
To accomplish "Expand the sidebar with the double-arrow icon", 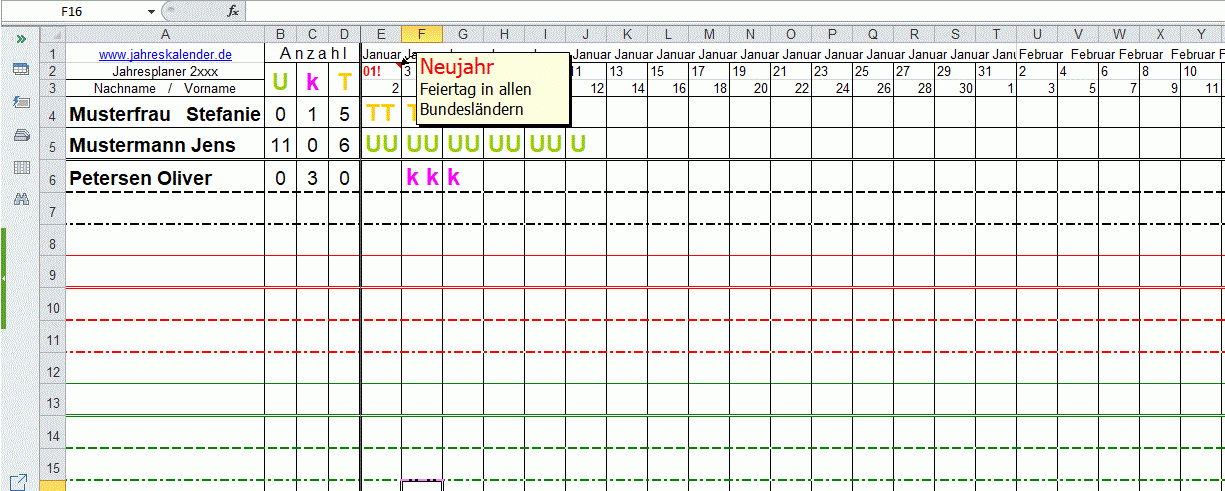I will pyautogui.click(x=21, y=38).
